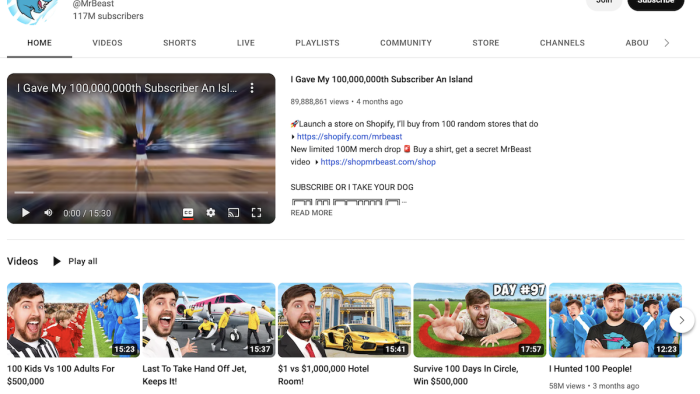The image size is (700, 394).
Task: Click '89,888,861 views' text
Action: (320, 102)
